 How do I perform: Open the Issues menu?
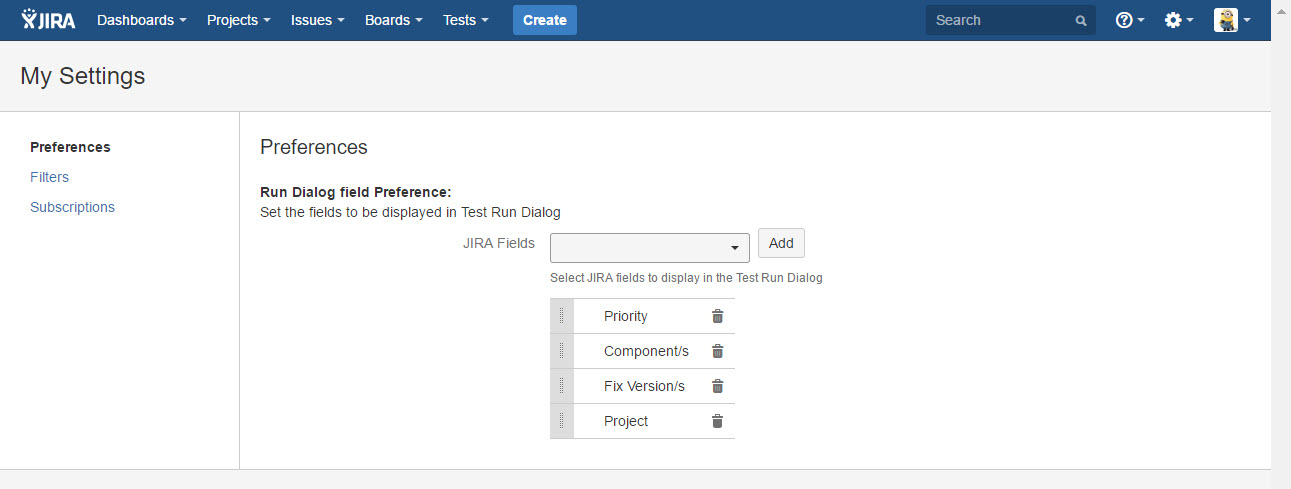point(318,20)
